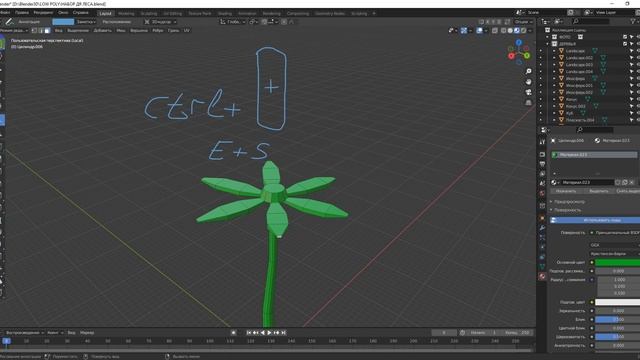Open the Заметка annotation layer dropdown
Screen dimensions: 640x360
coord(87,22)
